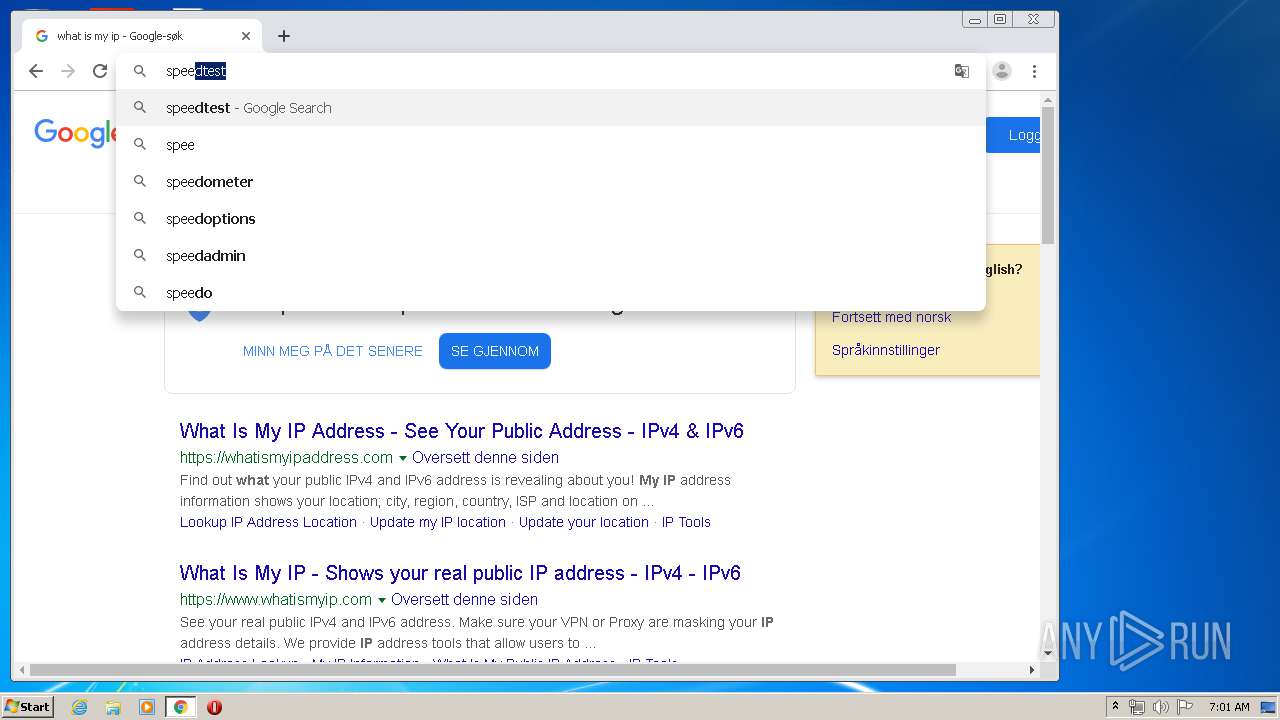1280x720 pixels.
Task: Choose the 'speedoptions' suggestion
Action: (x=551, y=219)
